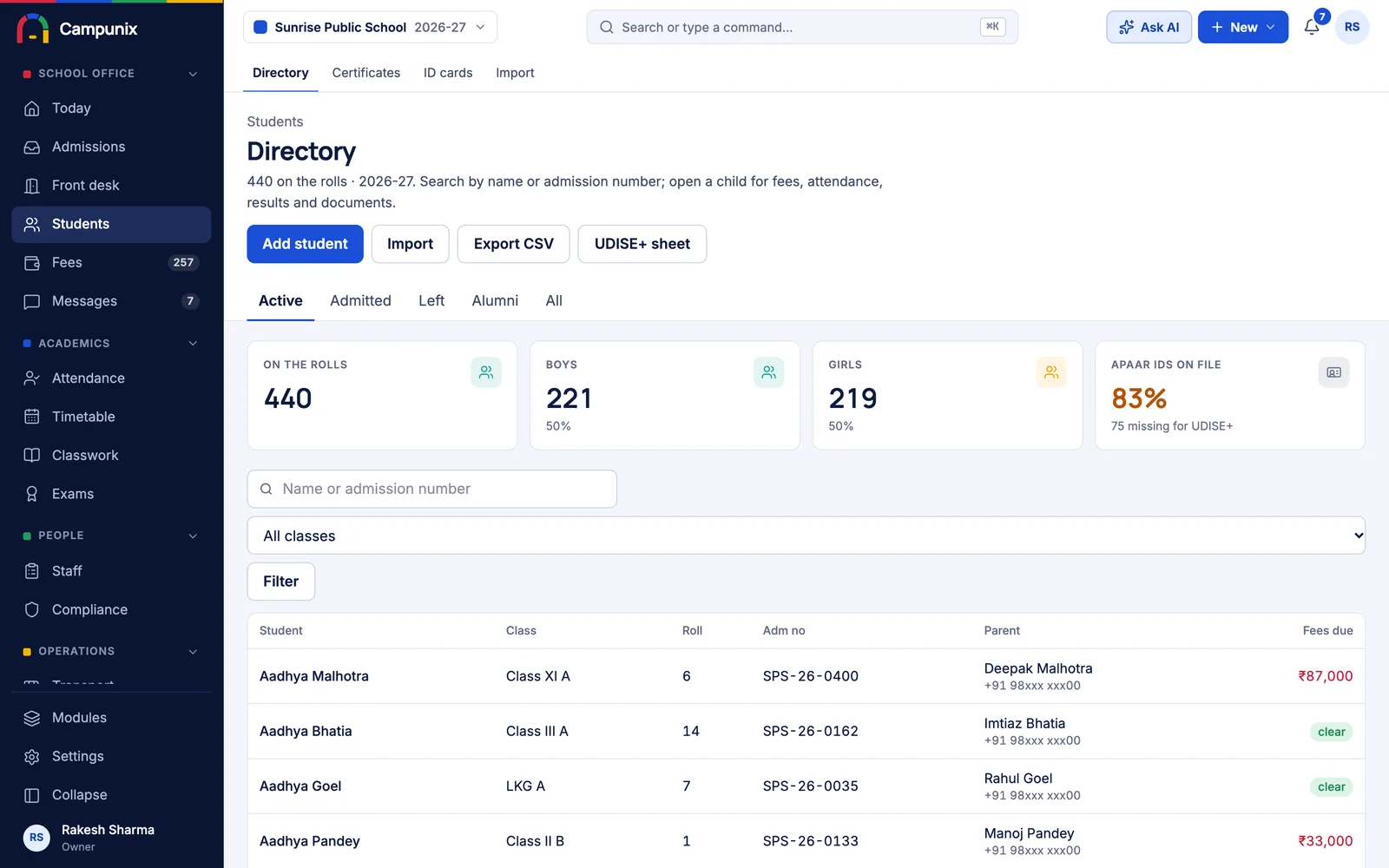Open Modules stack icon
This screenshot has height=868, width=1389.
click(x=32, y=718)
